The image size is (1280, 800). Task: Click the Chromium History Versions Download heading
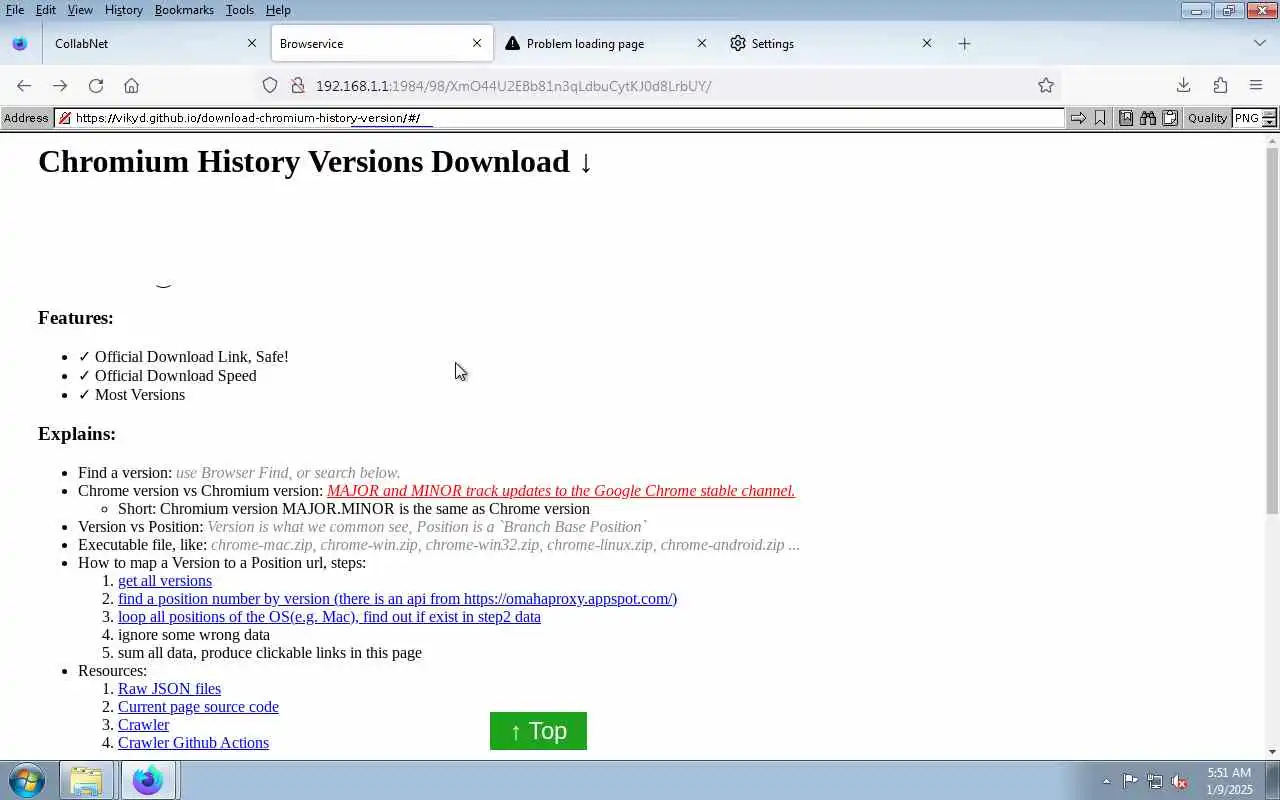(315, 161)
